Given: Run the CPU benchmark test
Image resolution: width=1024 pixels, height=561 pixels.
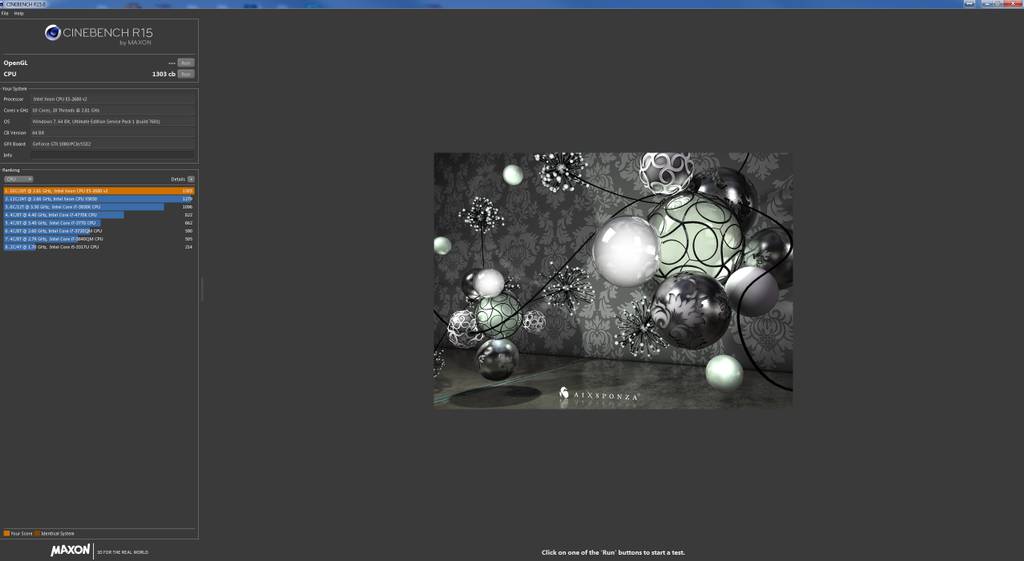Looking at the screenshot, I should pos(186,74).
